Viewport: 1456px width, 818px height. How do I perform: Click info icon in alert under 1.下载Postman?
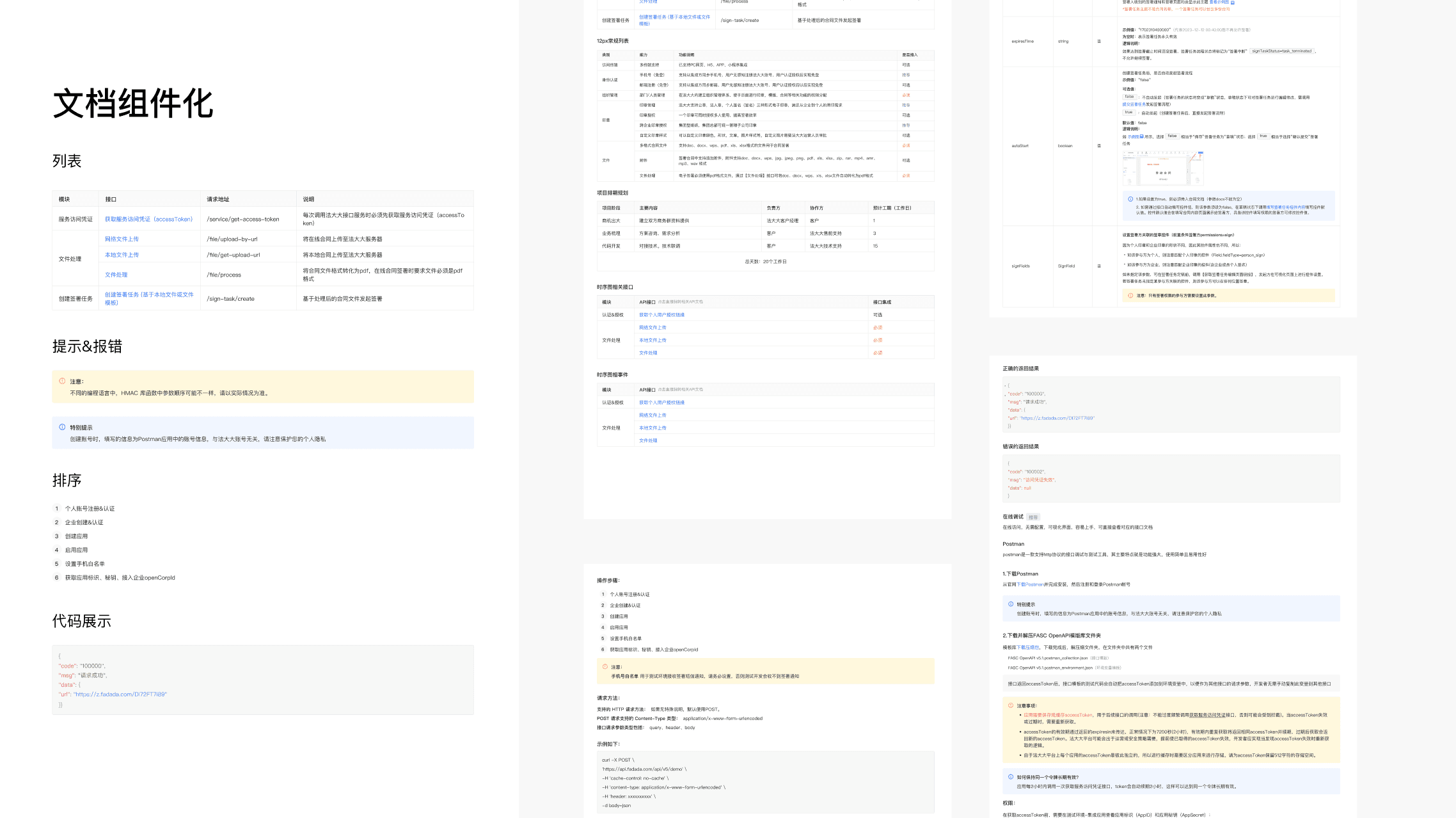[x=1011, y=604]
